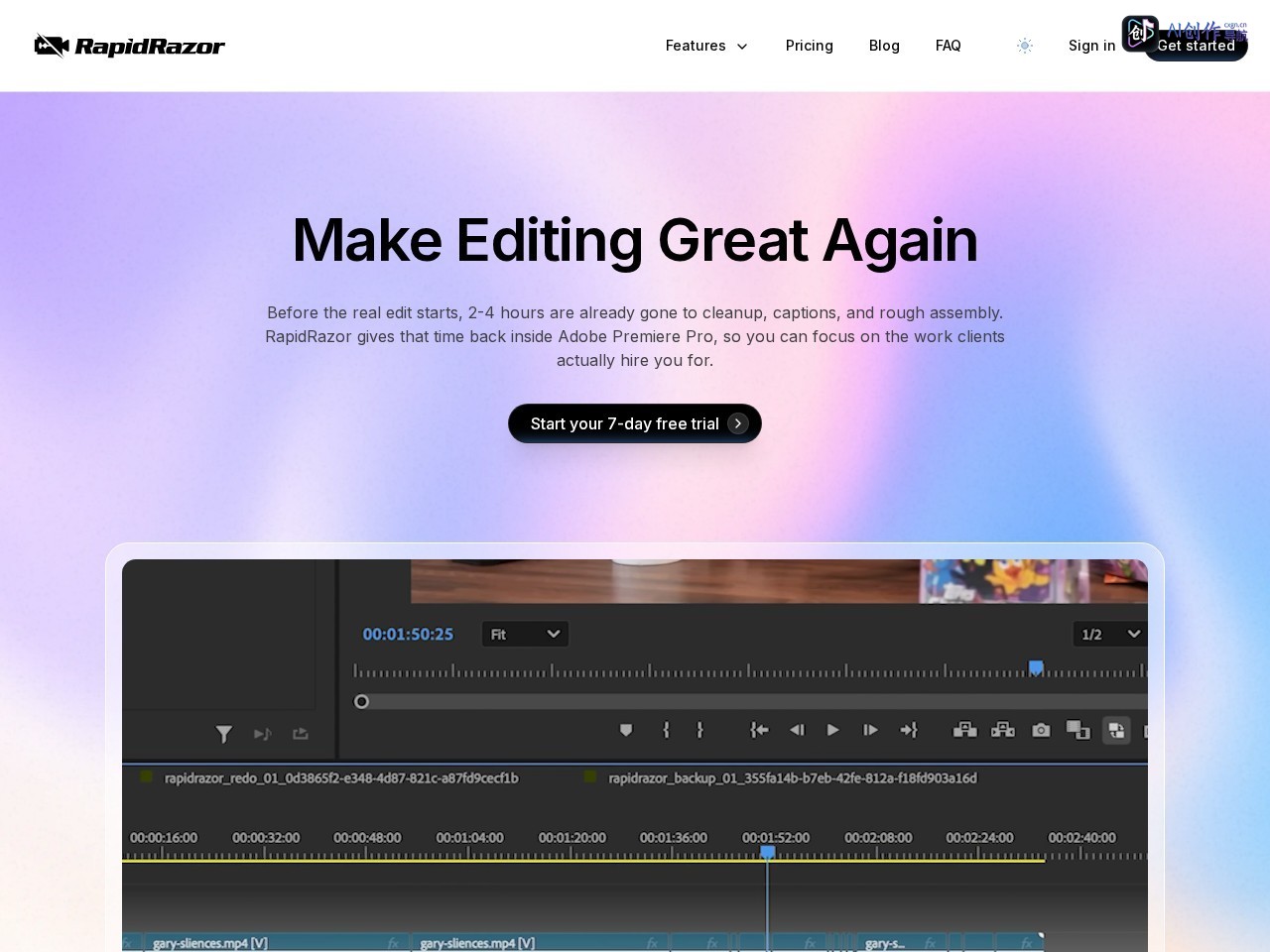This screenshot has width=1270, height=952.
Task: Step forward one frame
Action: [870, 730]
